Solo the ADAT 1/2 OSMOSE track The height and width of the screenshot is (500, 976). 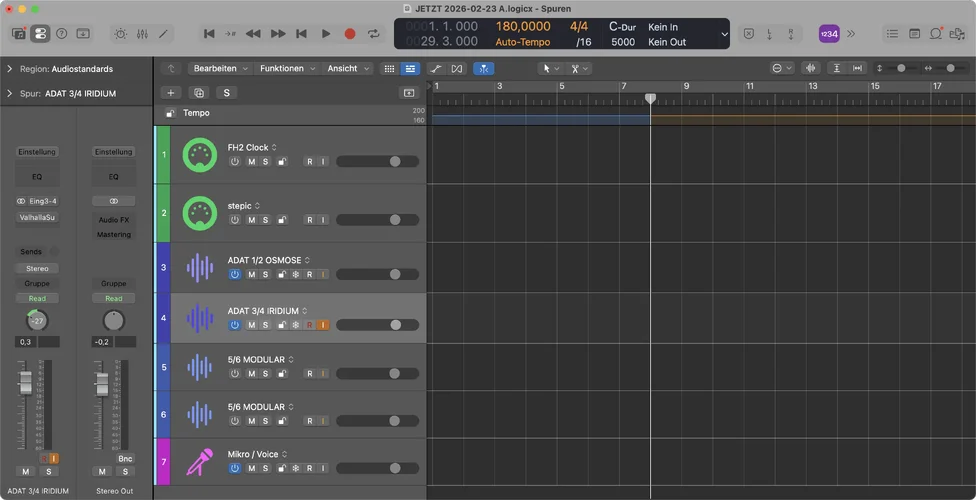(266, 274)
